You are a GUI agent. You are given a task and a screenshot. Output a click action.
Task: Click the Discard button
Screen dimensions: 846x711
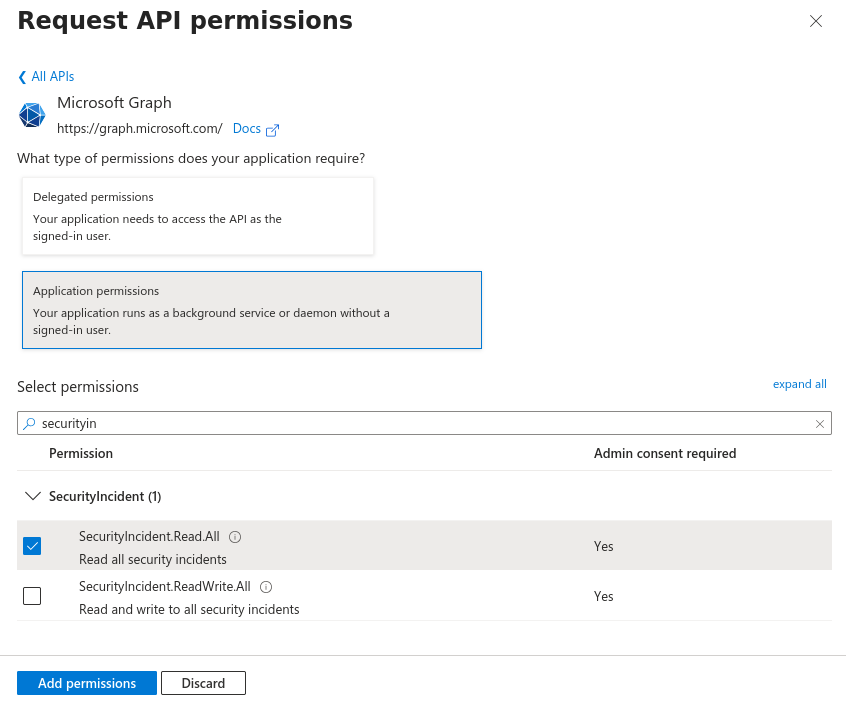203,683
